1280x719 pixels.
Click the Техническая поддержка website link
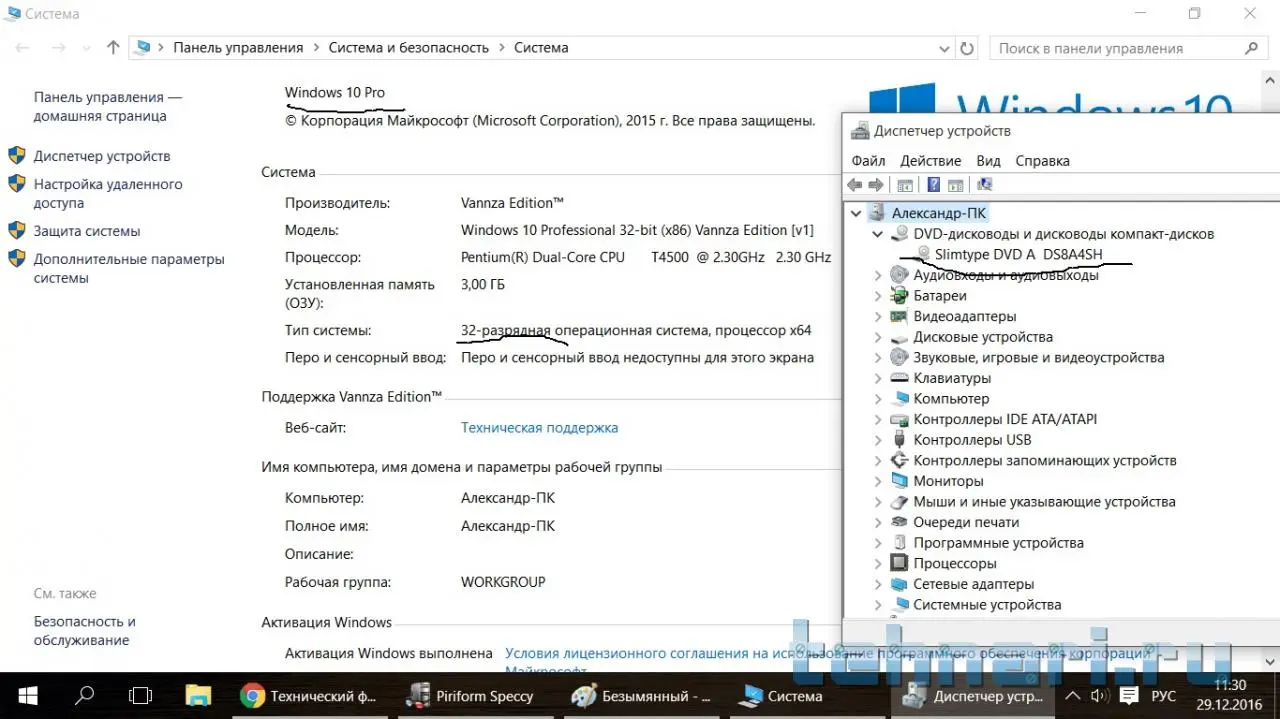coord(539,427)
